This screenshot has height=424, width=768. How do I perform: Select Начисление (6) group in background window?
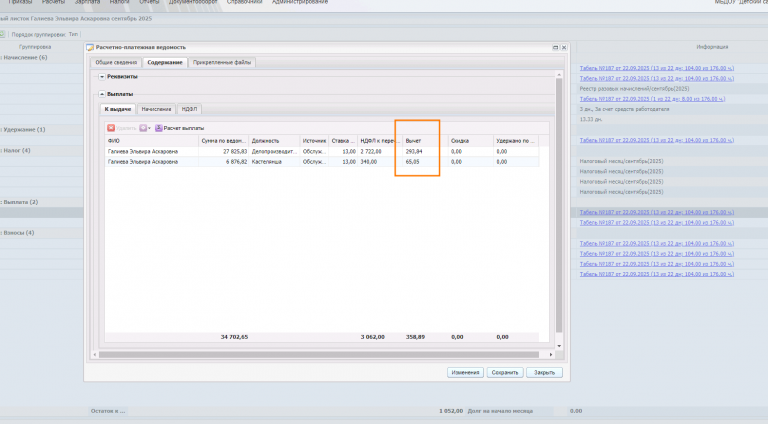[x=25, y=57]
